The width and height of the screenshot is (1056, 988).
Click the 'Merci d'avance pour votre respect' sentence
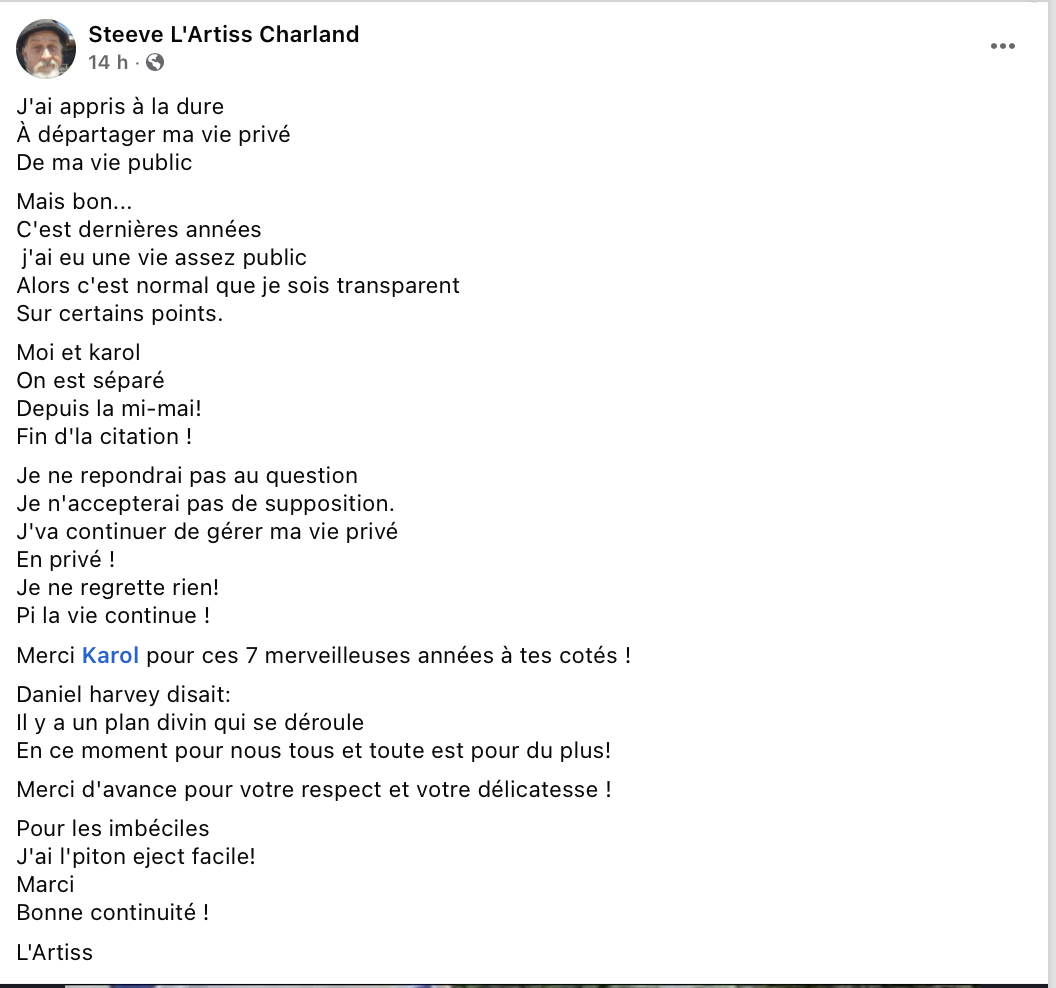[314, 789]
